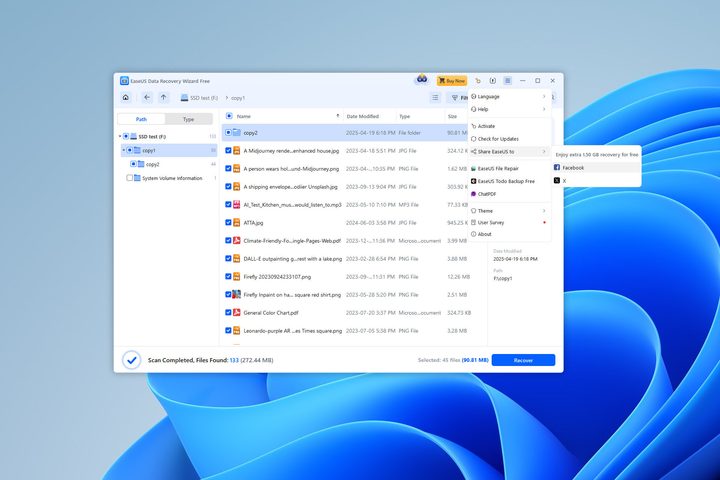This screenshot has width=720, height=480.
Task: Navigate back with the left arrow
Action: (x=146, y=97)
